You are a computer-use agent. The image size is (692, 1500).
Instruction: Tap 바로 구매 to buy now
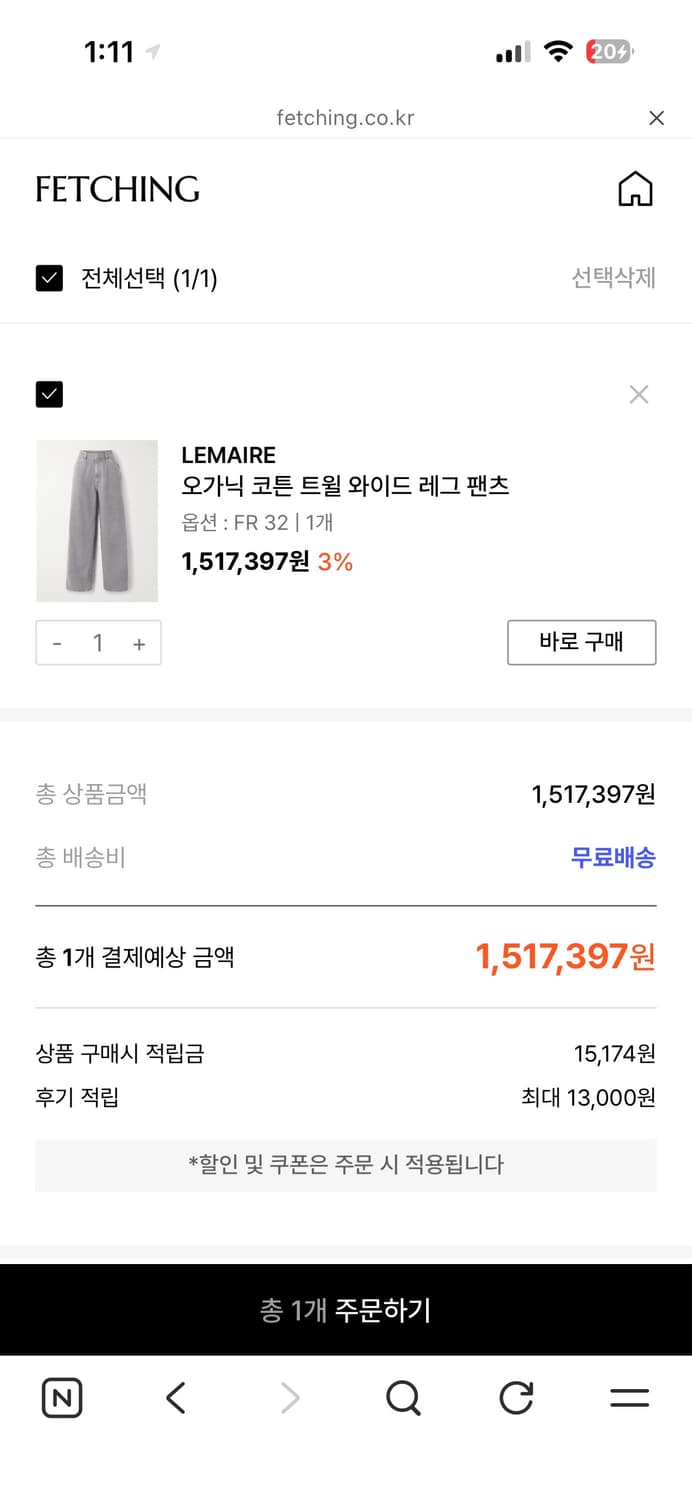pyautogui.click(x=581, y=643)
